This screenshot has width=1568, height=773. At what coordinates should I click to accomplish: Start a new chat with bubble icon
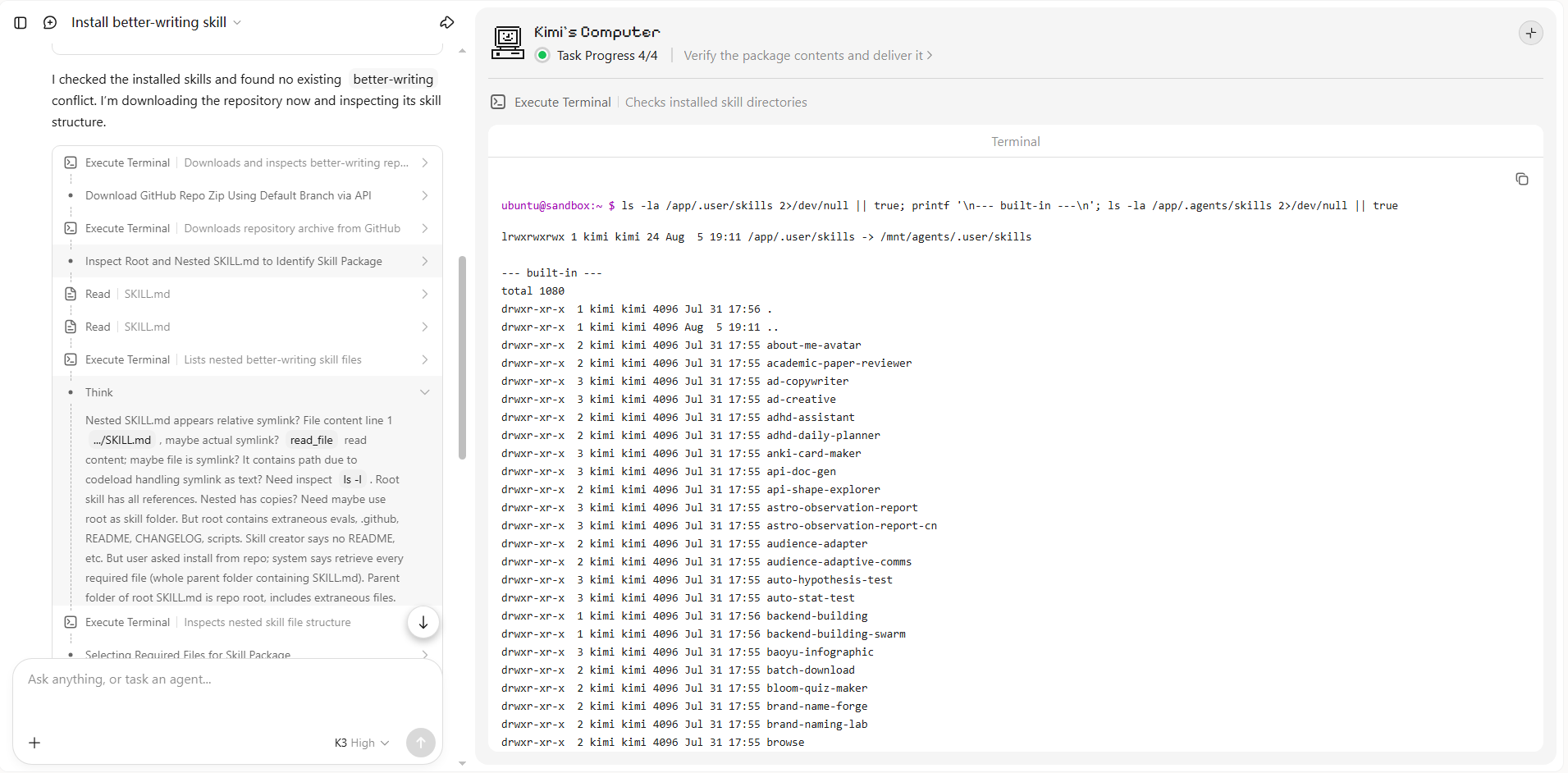pos(50,23)
